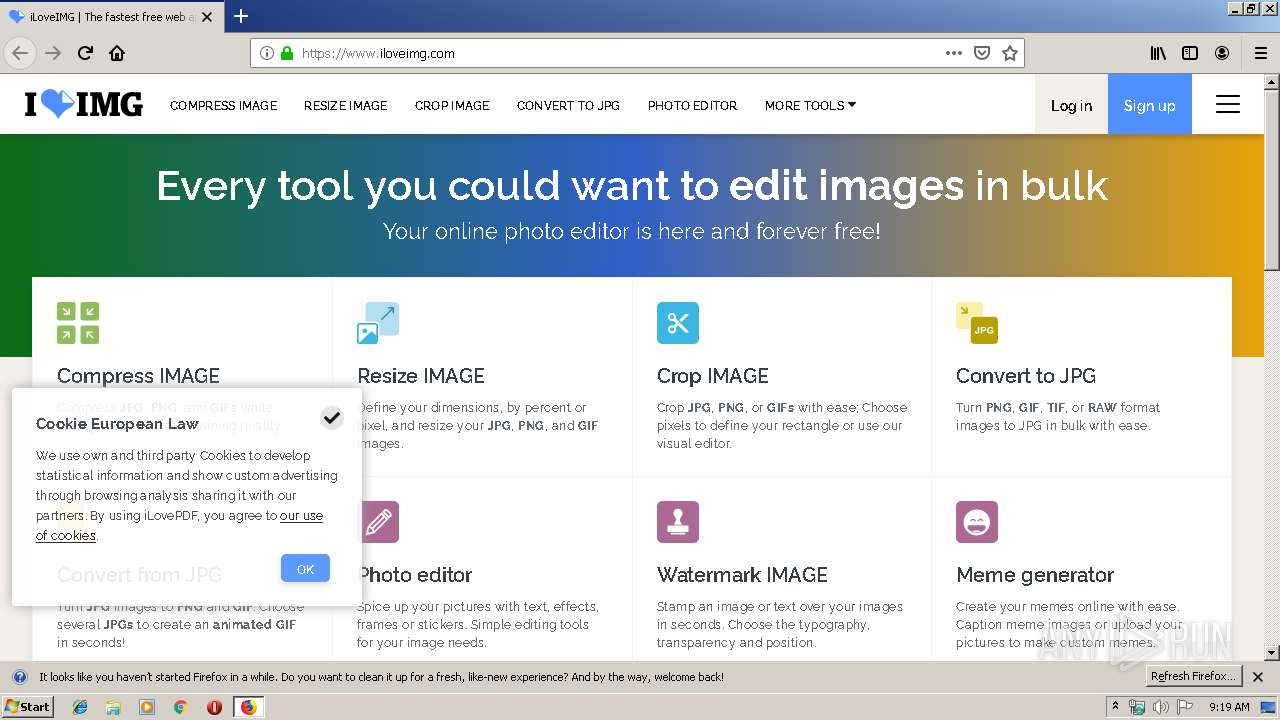The width and height of the screenshot is (1280, 720).
Task: Click the Watermark IMAGE title
Action: click(742, 575)
